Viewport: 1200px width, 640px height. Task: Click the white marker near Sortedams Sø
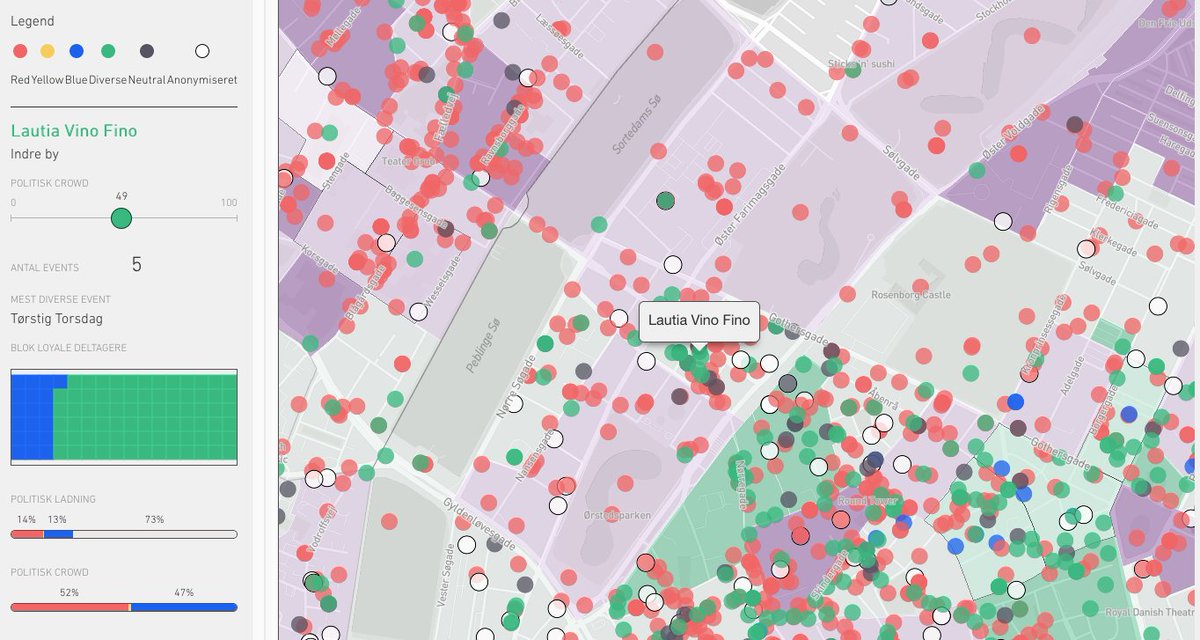(x=672, y=264)
